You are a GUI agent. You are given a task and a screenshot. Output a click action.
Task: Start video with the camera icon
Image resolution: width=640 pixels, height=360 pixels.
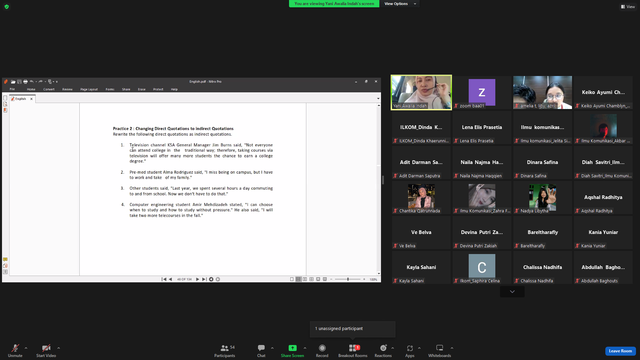46,350
